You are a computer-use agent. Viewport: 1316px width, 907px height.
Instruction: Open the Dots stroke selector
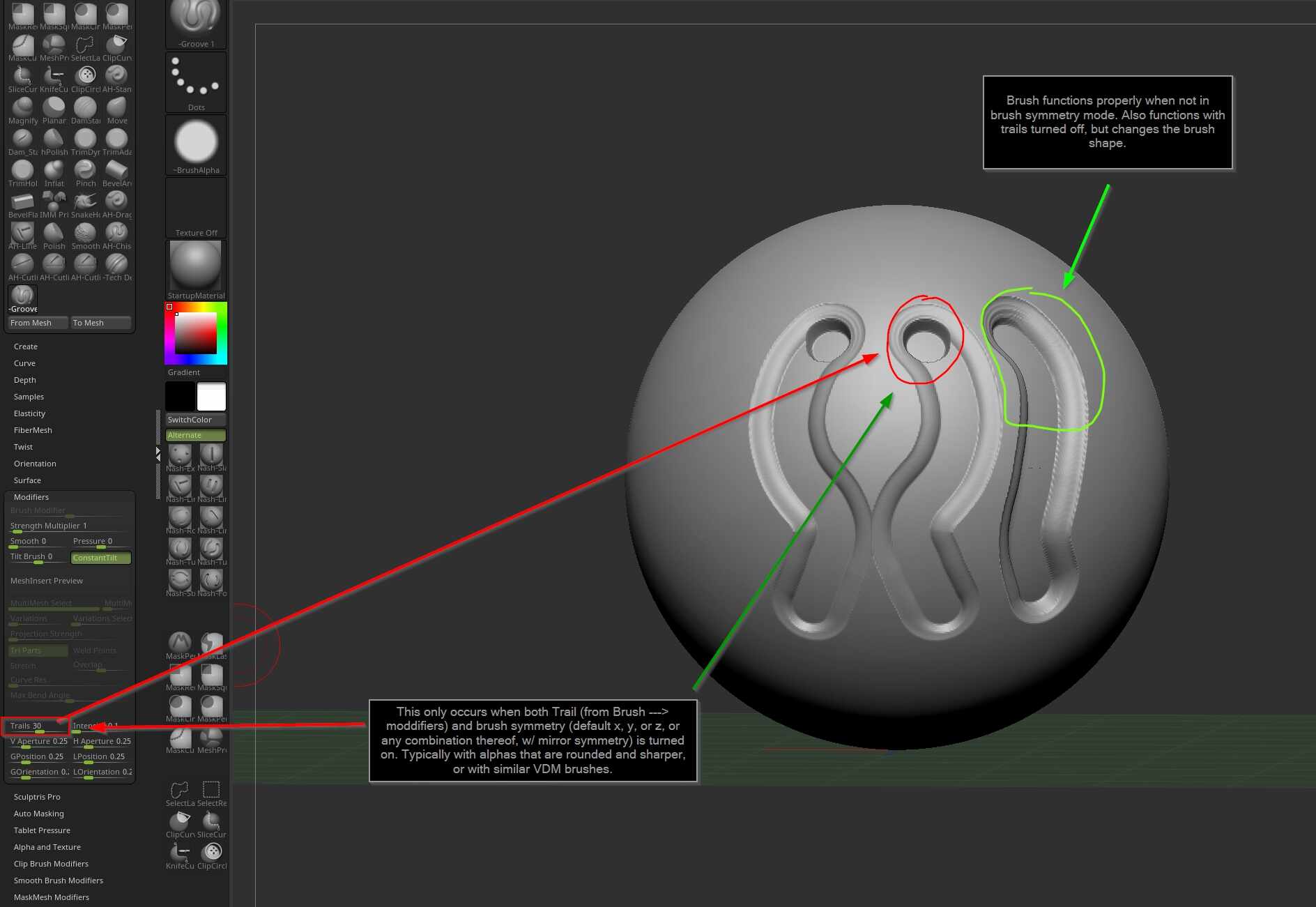(x=196, y=82)
